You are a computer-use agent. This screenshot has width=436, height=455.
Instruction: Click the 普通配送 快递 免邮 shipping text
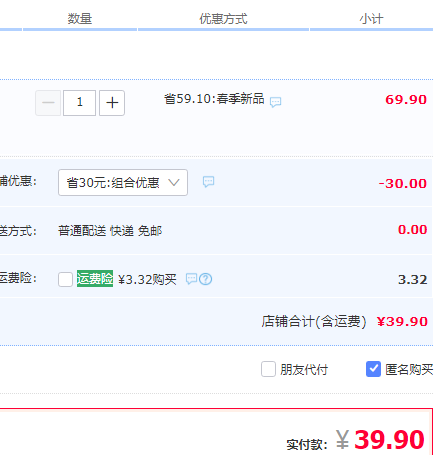pos(110,231)
